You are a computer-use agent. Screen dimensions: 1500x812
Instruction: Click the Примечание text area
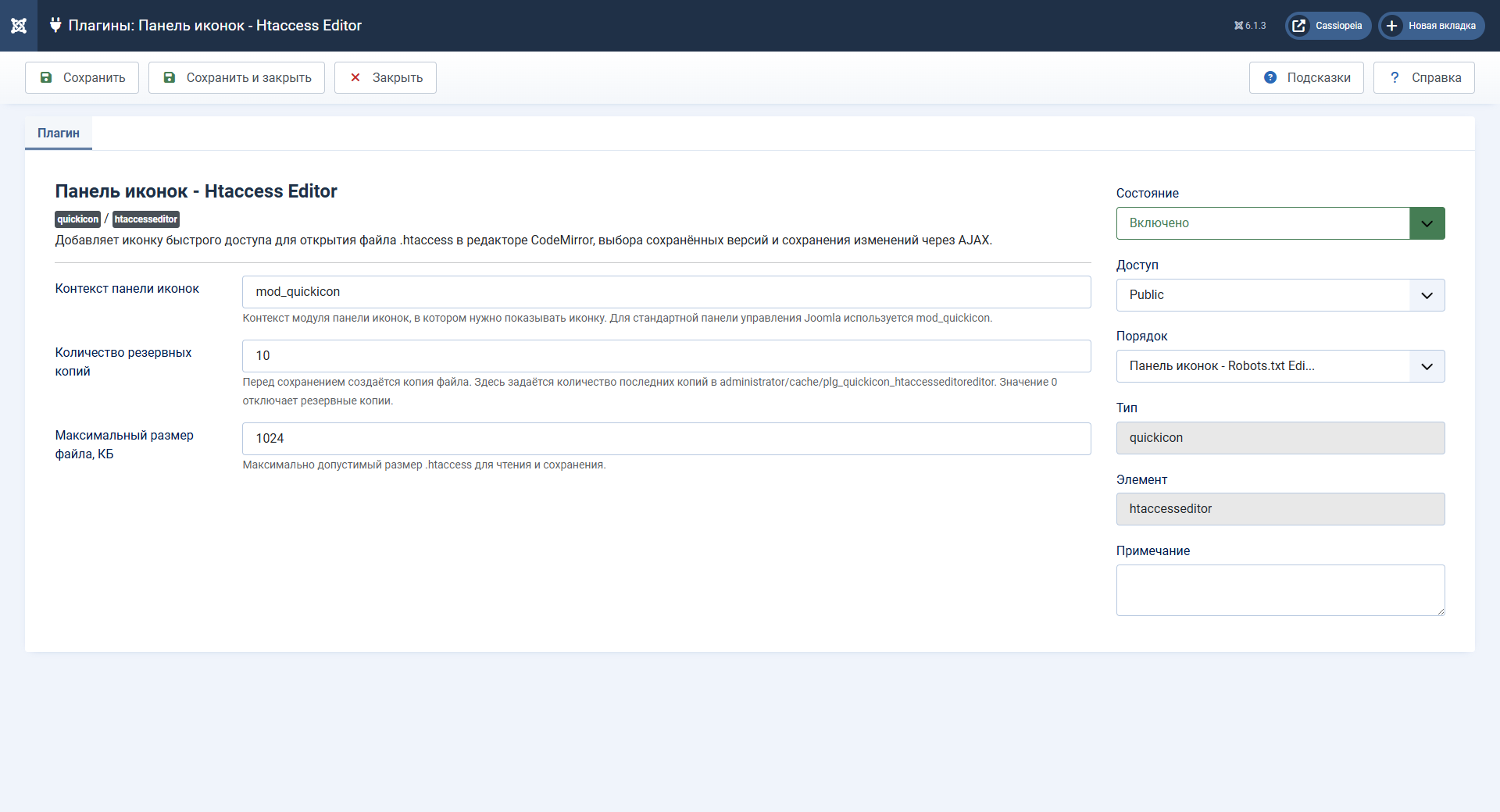coord(1280,590)
